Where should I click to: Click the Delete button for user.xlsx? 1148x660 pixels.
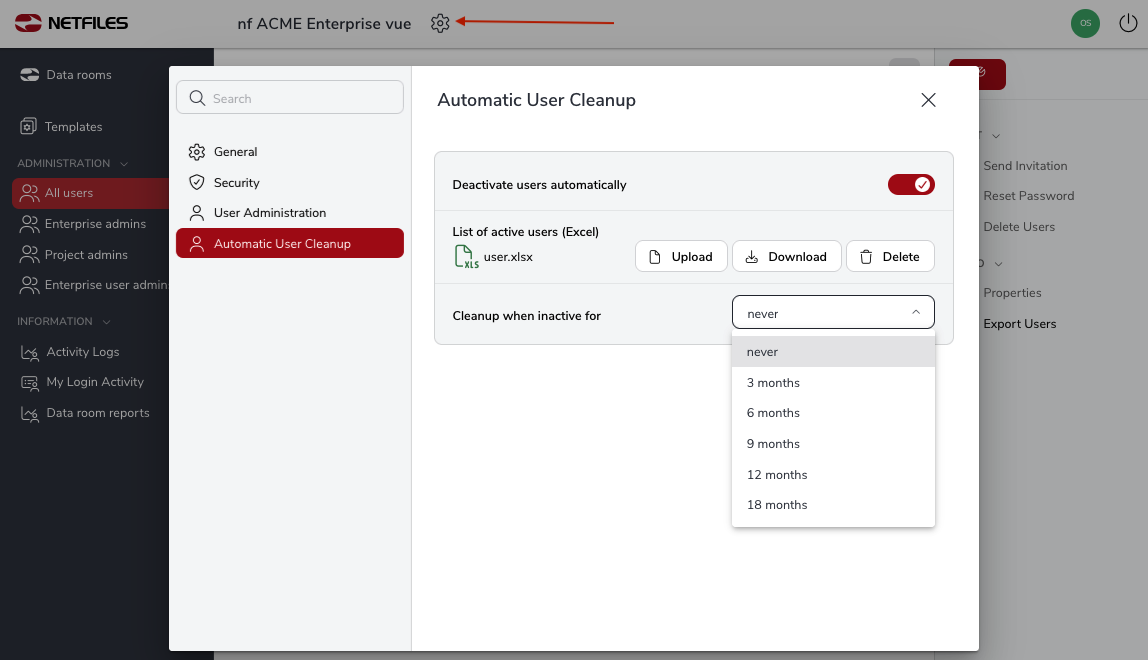pyautogui.click(x=890, y=257)
